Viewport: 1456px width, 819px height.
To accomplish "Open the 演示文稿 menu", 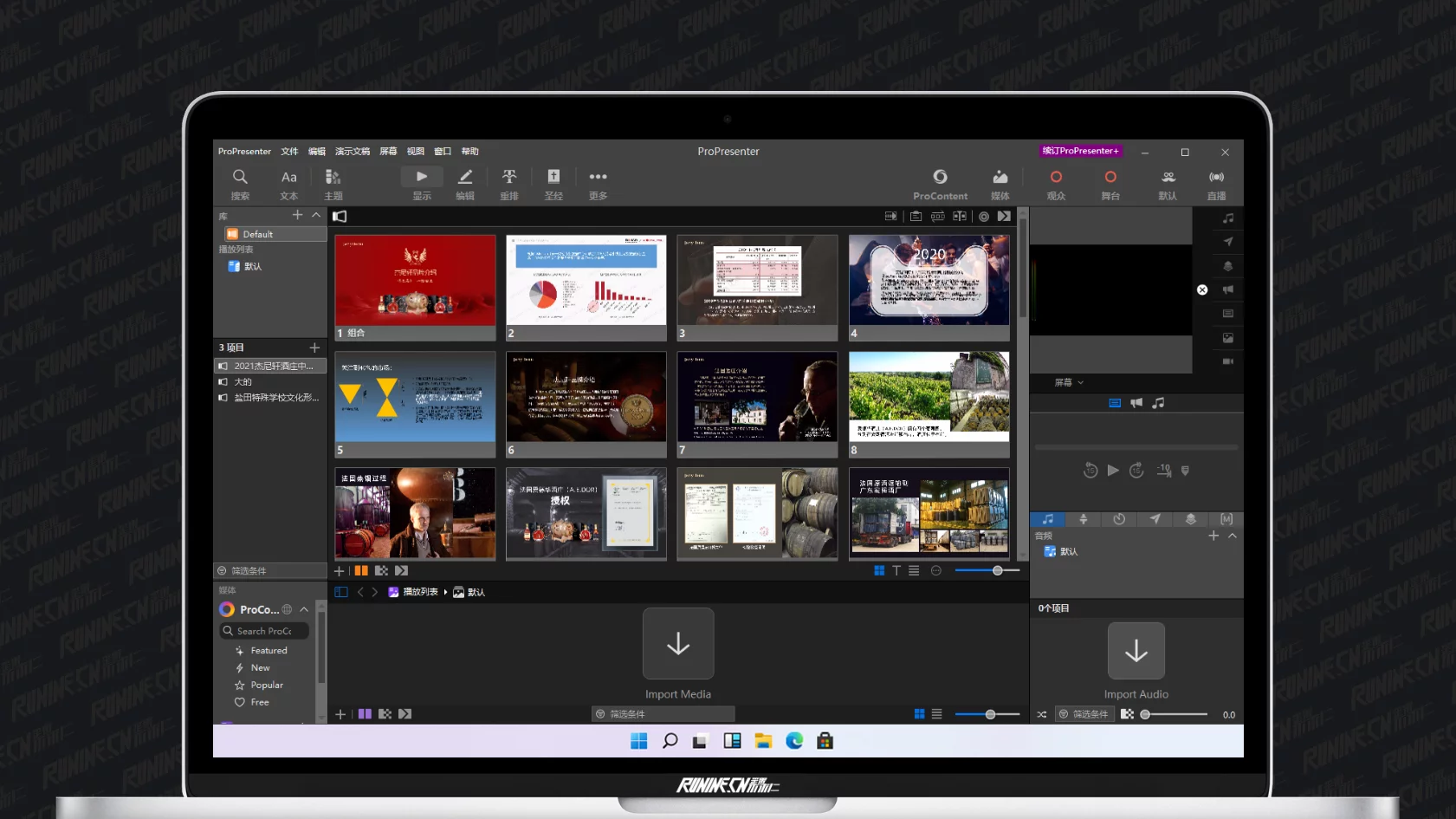I will (353, 152).
